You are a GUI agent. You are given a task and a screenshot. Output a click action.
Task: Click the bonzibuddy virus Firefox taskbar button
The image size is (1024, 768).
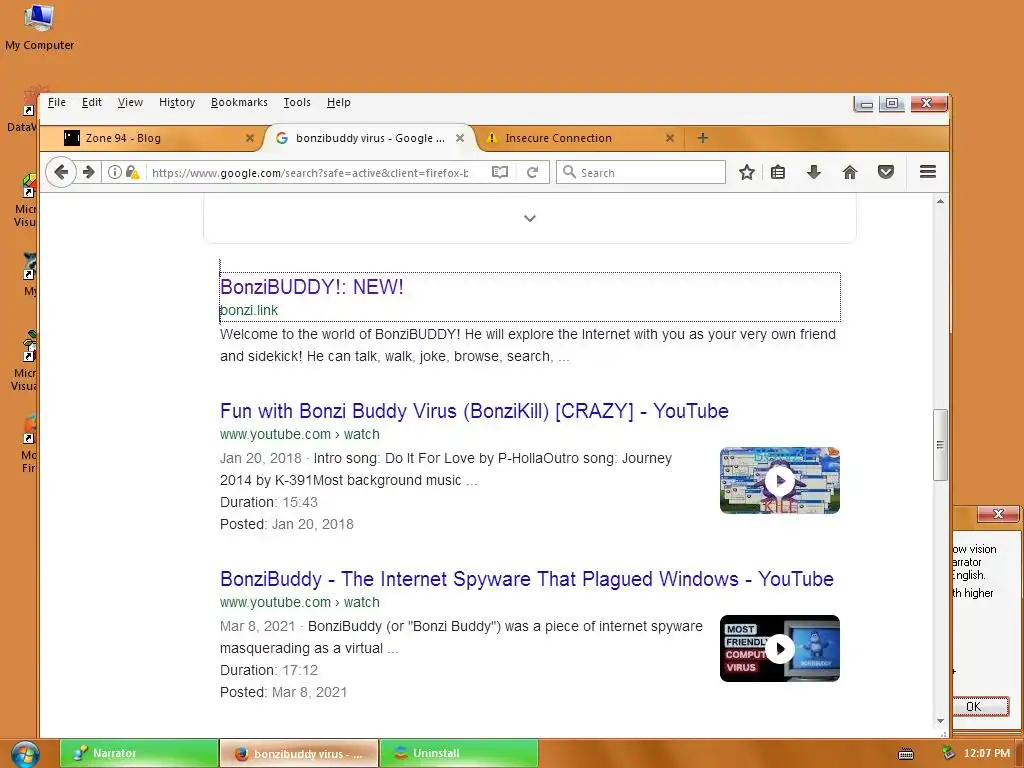[x=299, y=754]
